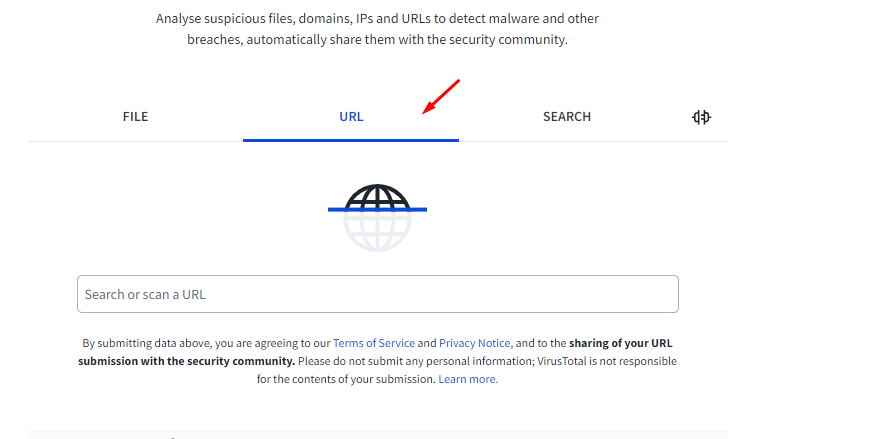Click the 'Analyse suspicious files' description text
The width and height of the screenshot is (888, 439).
coord(377,19)
